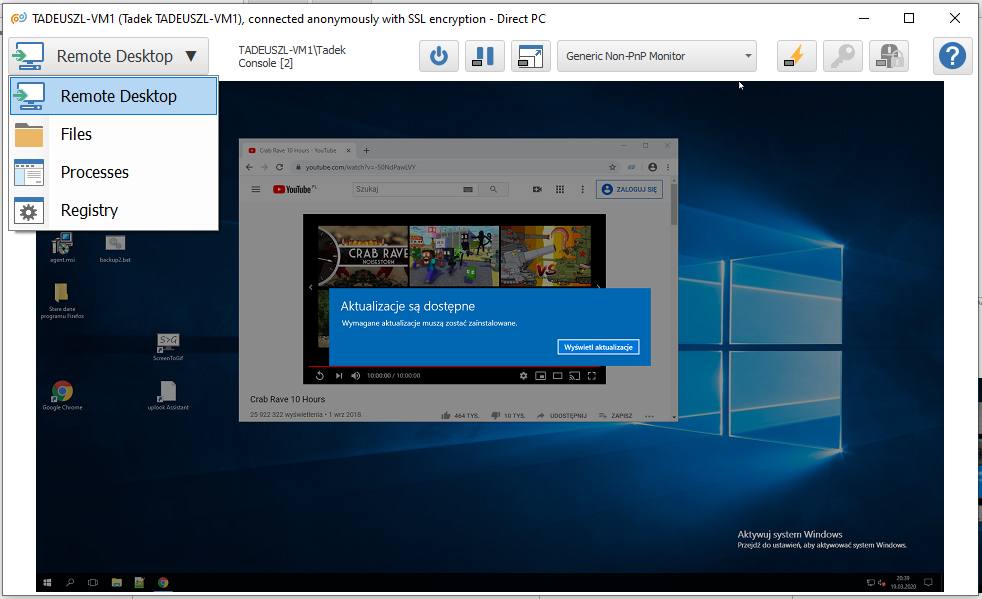Click the Wyświetl aktualizacje button
The width and height of the screenshot is (982, 599).
598,347
